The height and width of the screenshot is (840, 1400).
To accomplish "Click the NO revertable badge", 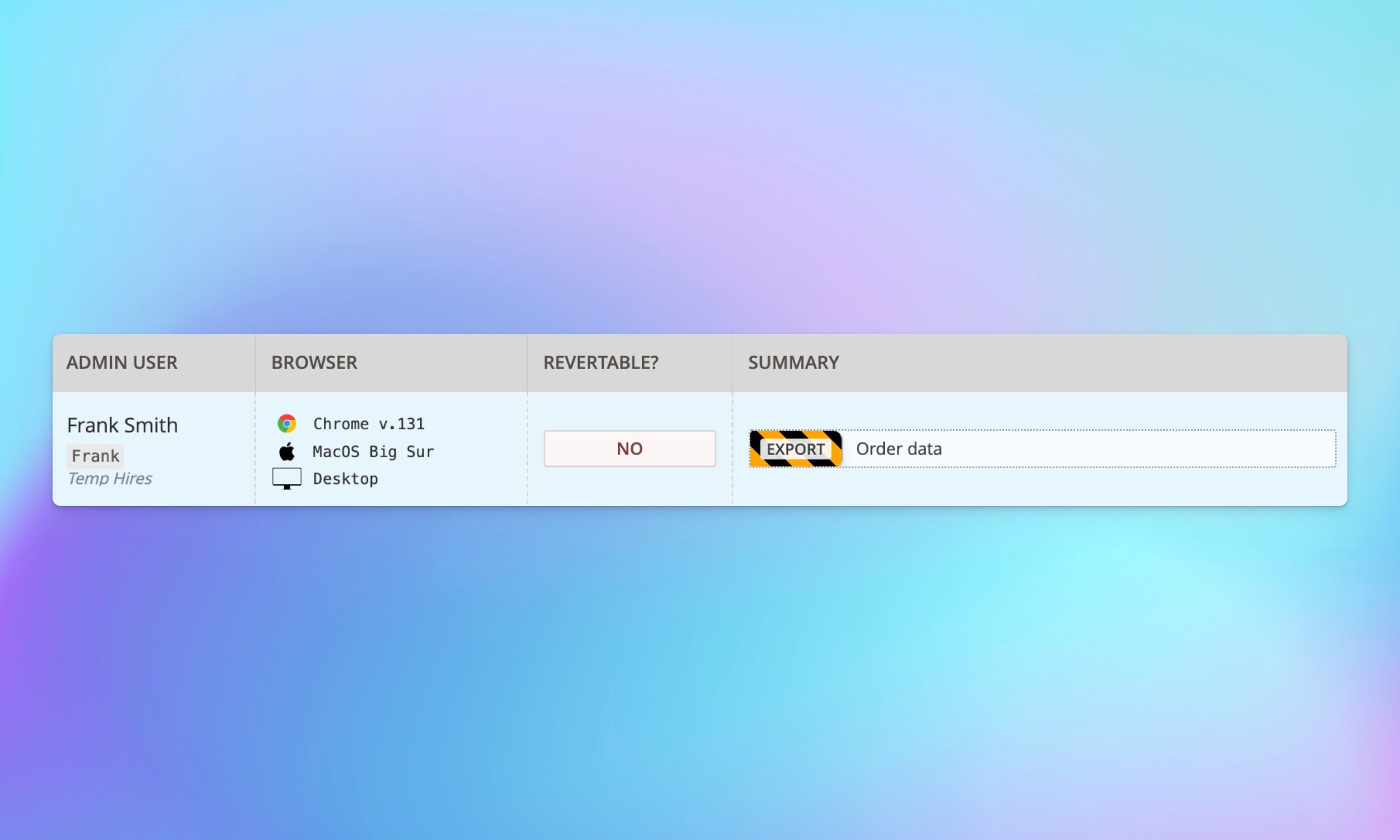I will [630, 449].
